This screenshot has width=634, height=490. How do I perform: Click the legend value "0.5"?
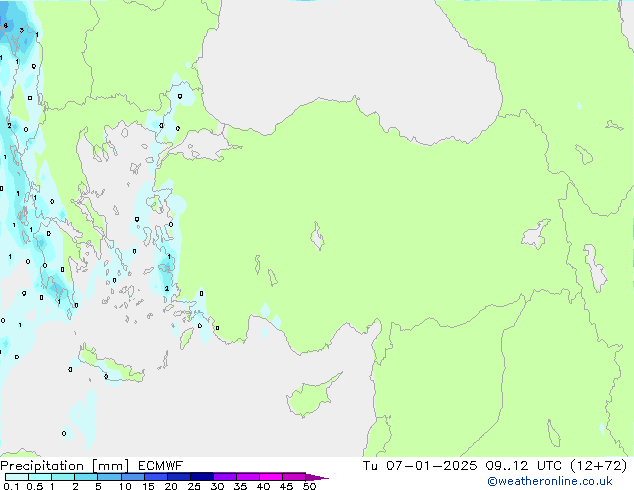tap(35, 486)
